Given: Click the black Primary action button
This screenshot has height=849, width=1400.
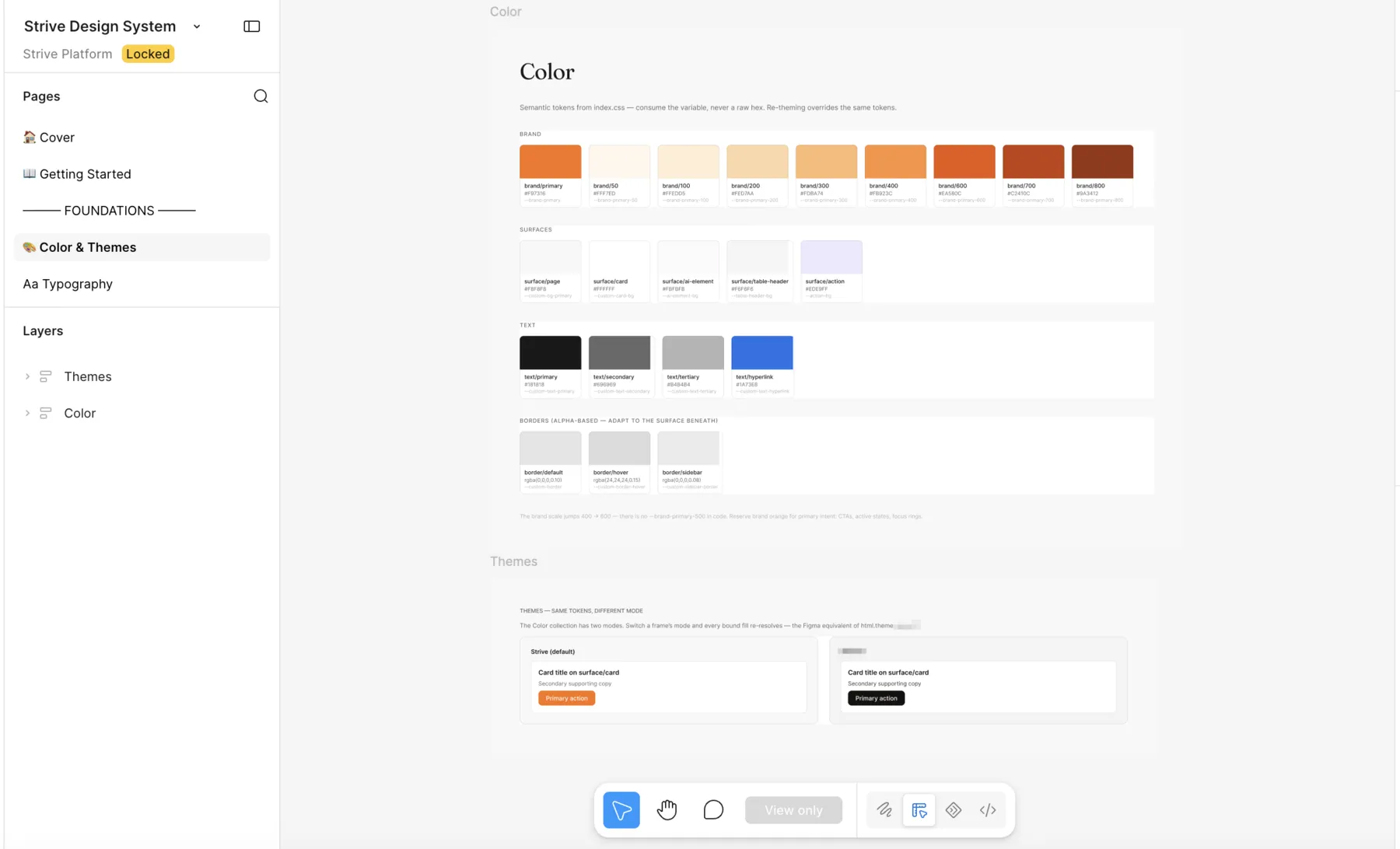Looking at the screenshot, I should tap(876, 698).
